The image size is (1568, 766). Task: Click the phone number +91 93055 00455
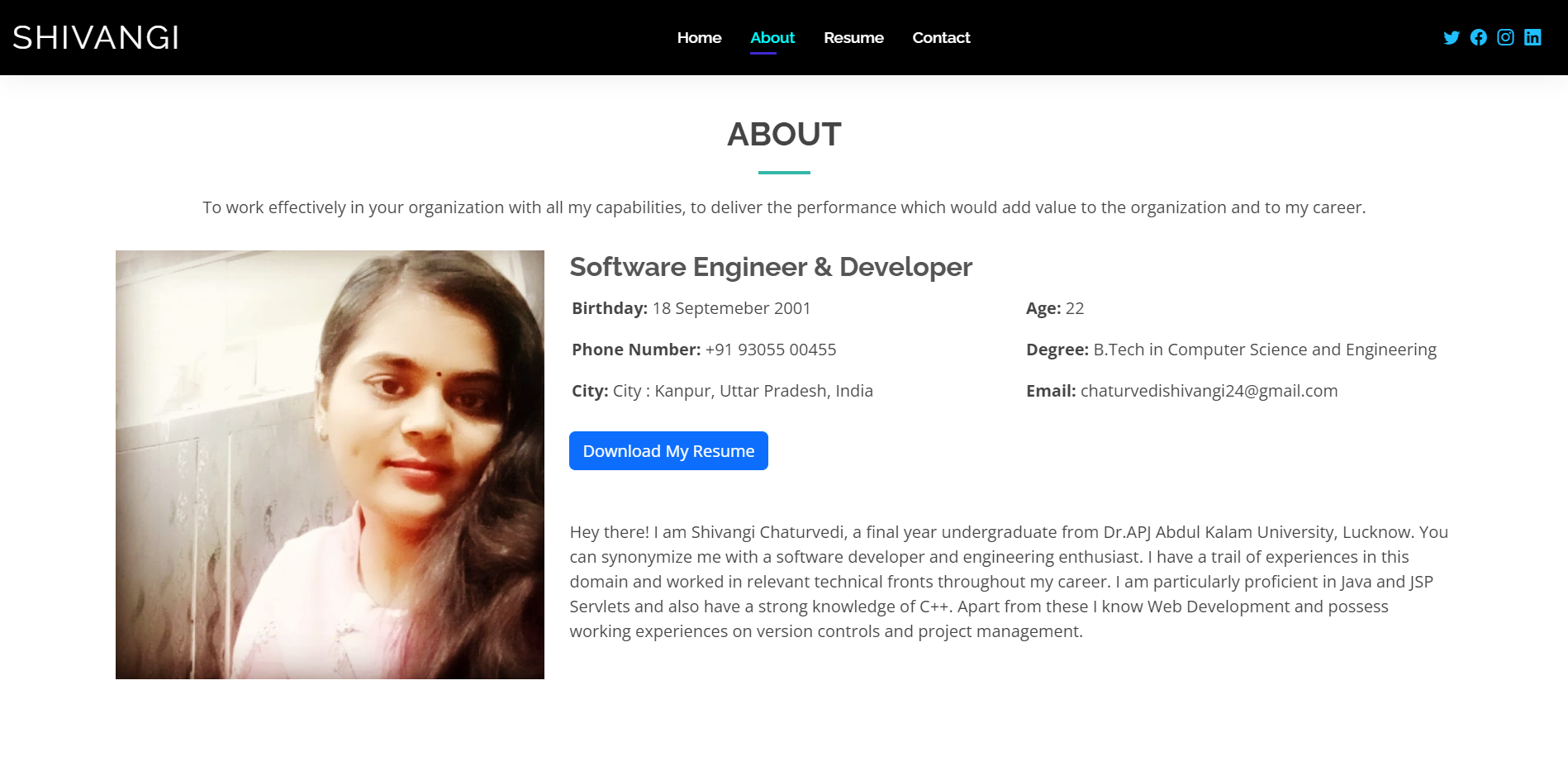click(x=771, y=350)
